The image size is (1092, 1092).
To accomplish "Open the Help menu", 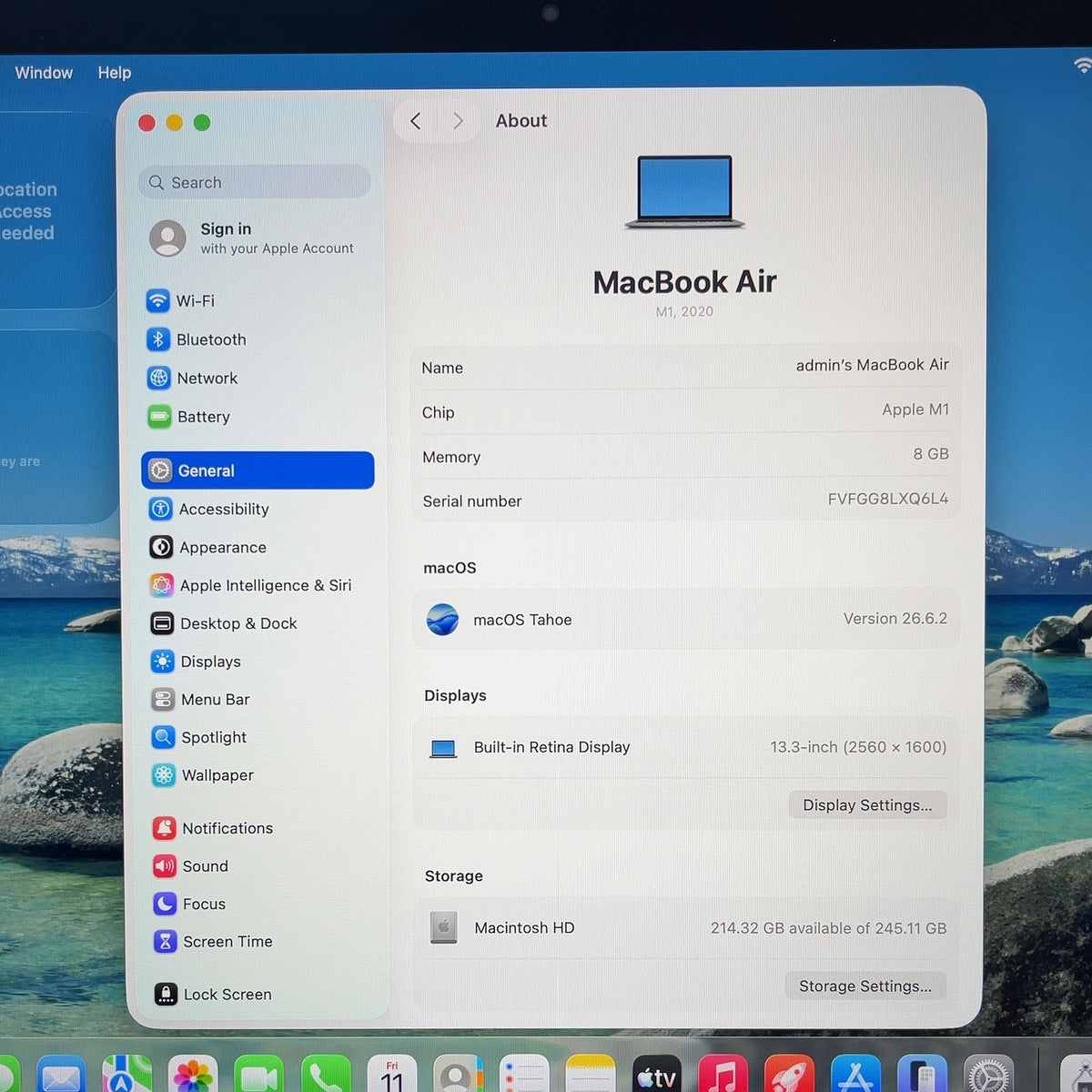I will pyautogui.click(x=115, y=73).
